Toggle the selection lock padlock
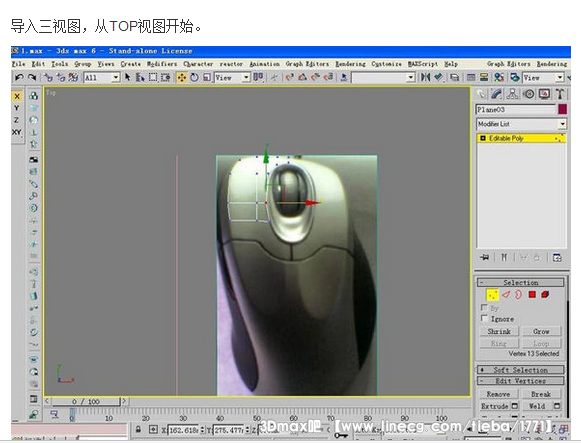 coord(138,429)
